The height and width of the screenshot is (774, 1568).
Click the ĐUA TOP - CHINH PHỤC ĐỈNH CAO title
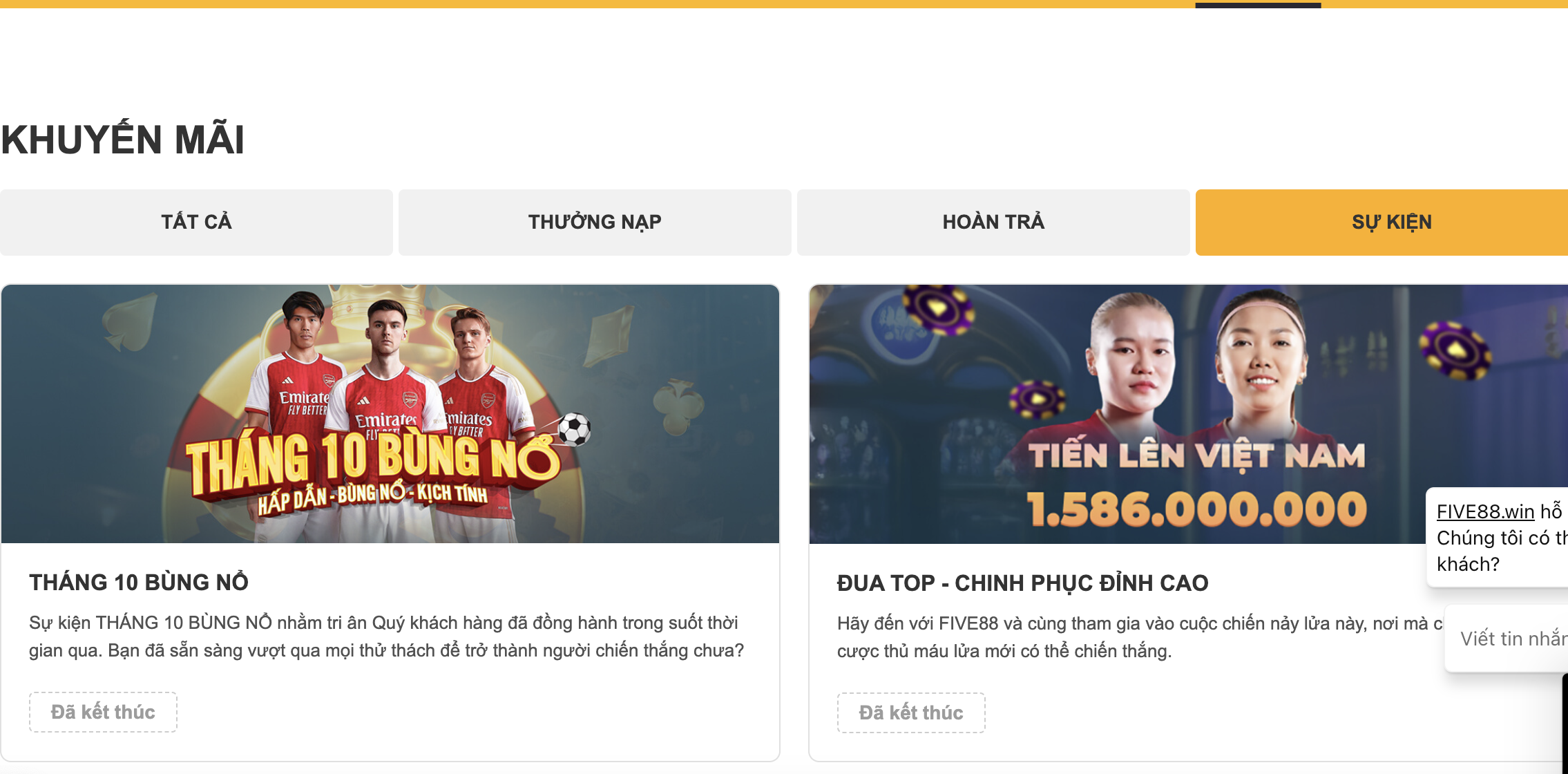pos(1022,583)
